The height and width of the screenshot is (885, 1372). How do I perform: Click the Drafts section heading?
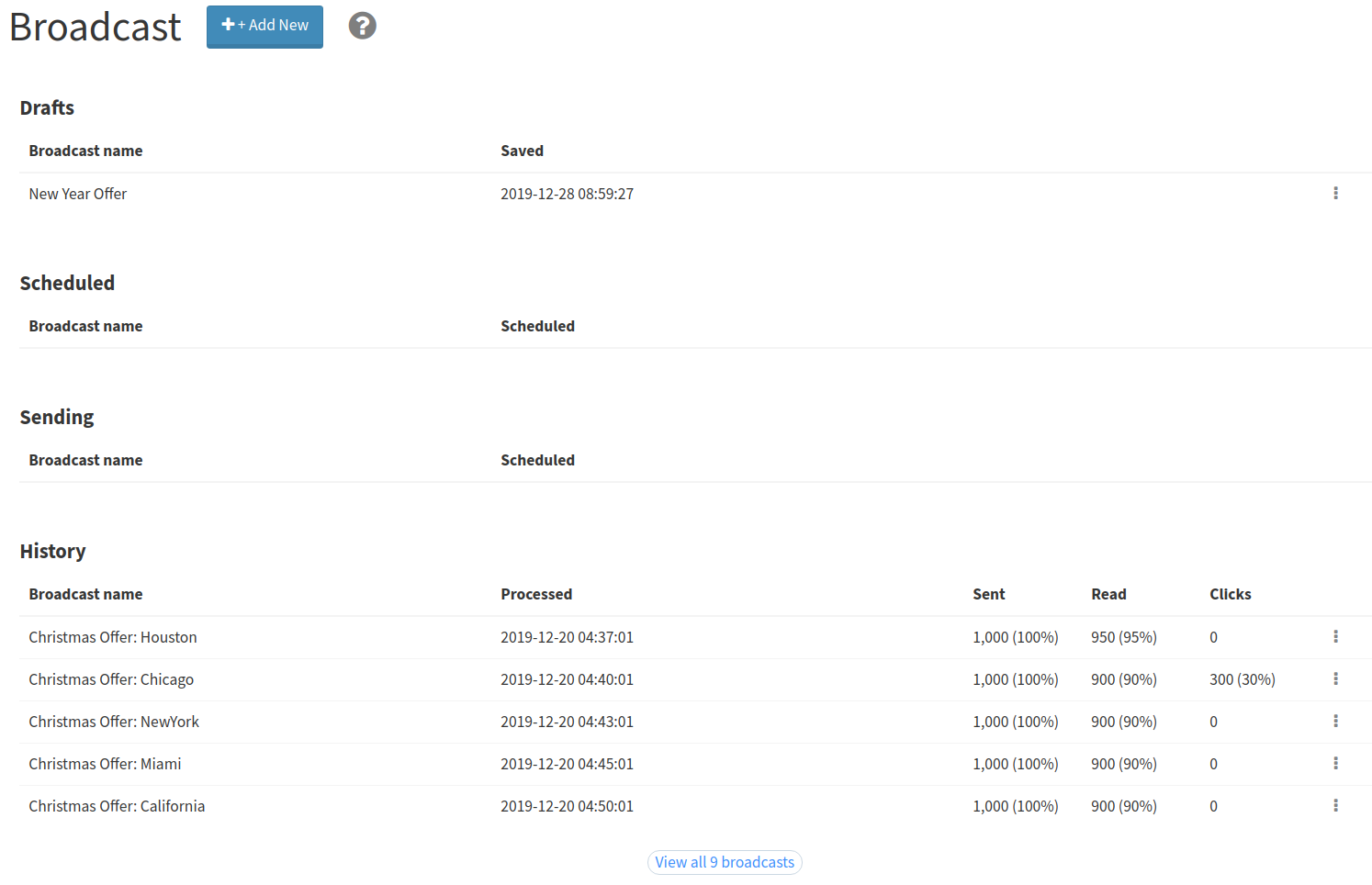click(x=47, y=107)
